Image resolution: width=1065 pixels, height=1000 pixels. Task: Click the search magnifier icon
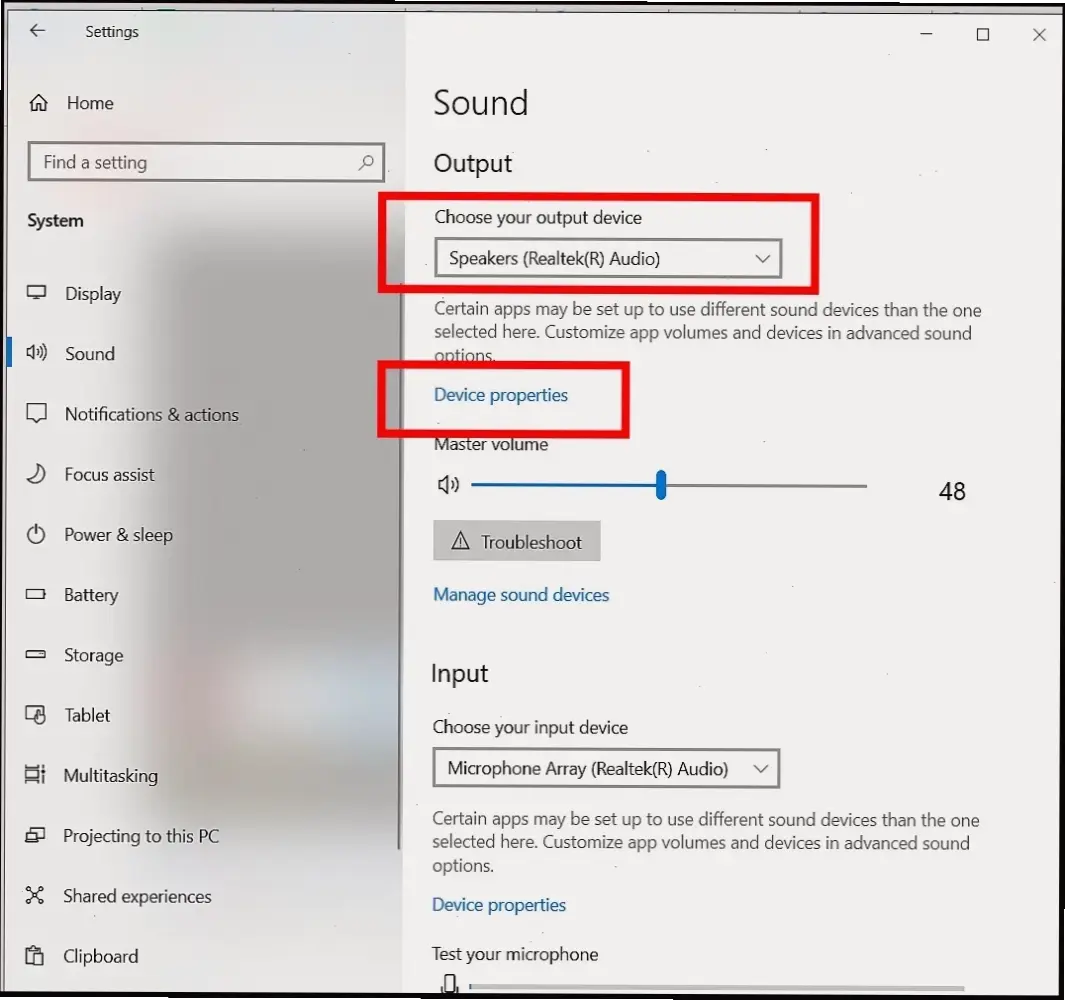pyautogui.click(x=366, y=162)
